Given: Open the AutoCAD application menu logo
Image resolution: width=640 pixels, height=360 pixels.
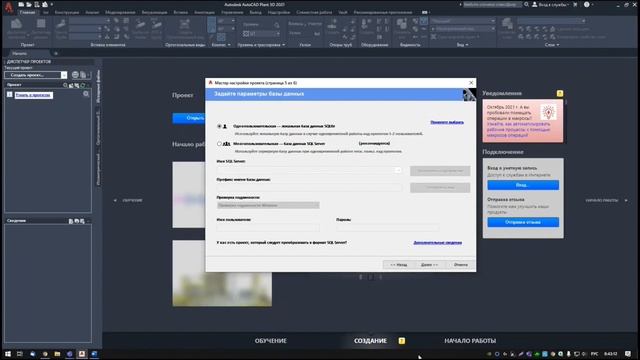Looking at the screenshot, I should 9,8.
